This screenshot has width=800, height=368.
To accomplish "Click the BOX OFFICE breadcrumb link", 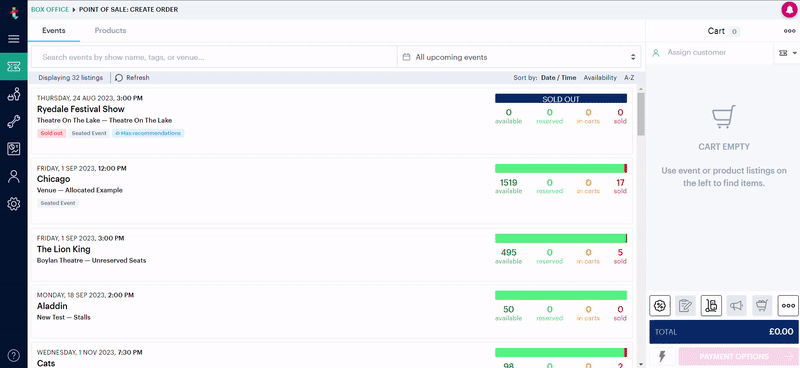I will point(50,10).
